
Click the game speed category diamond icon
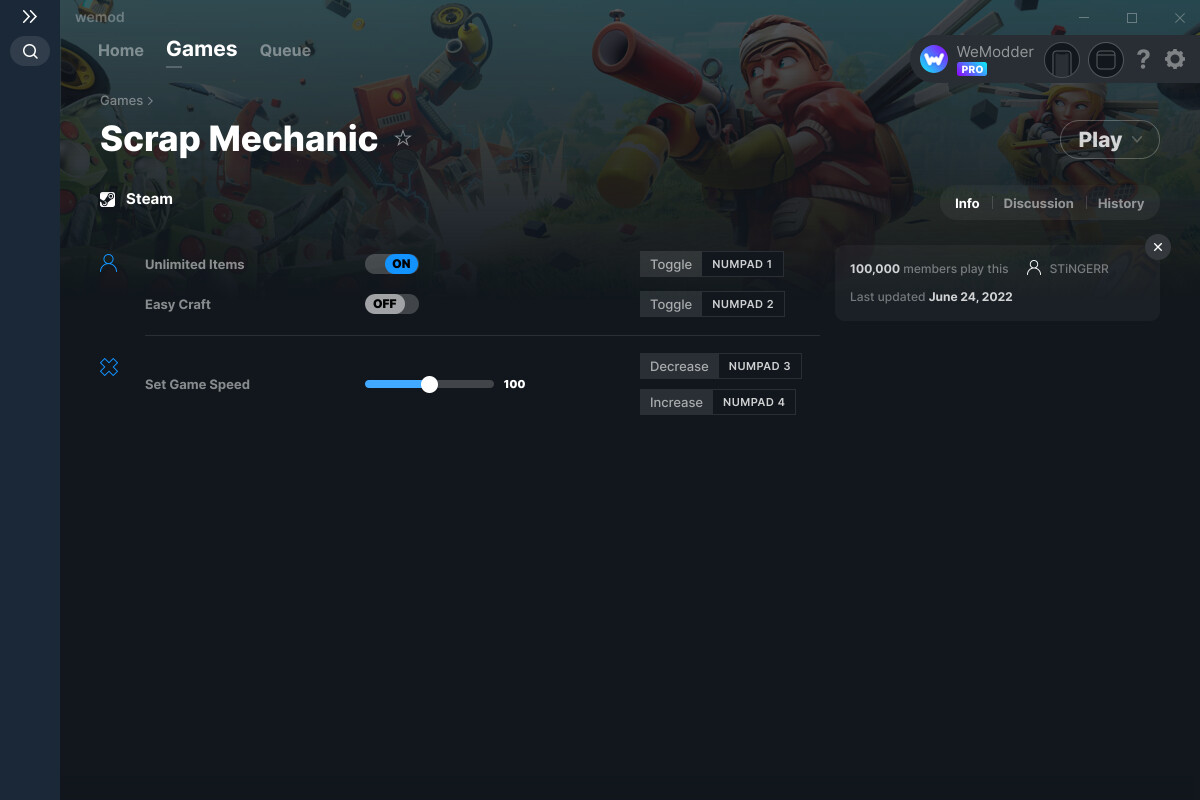[109, 367]
